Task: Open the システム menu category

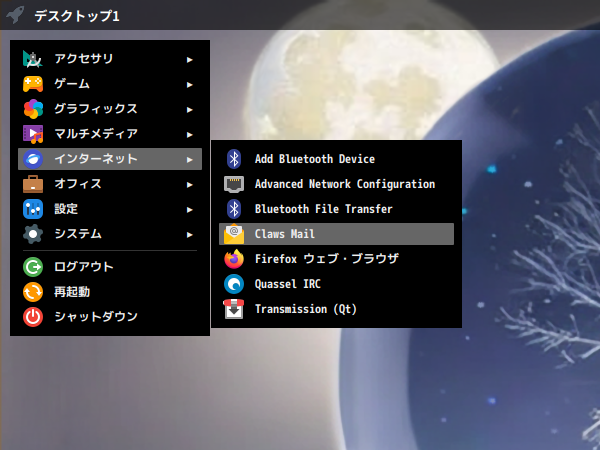Action: pyautogui.click(x=110, y=234)
